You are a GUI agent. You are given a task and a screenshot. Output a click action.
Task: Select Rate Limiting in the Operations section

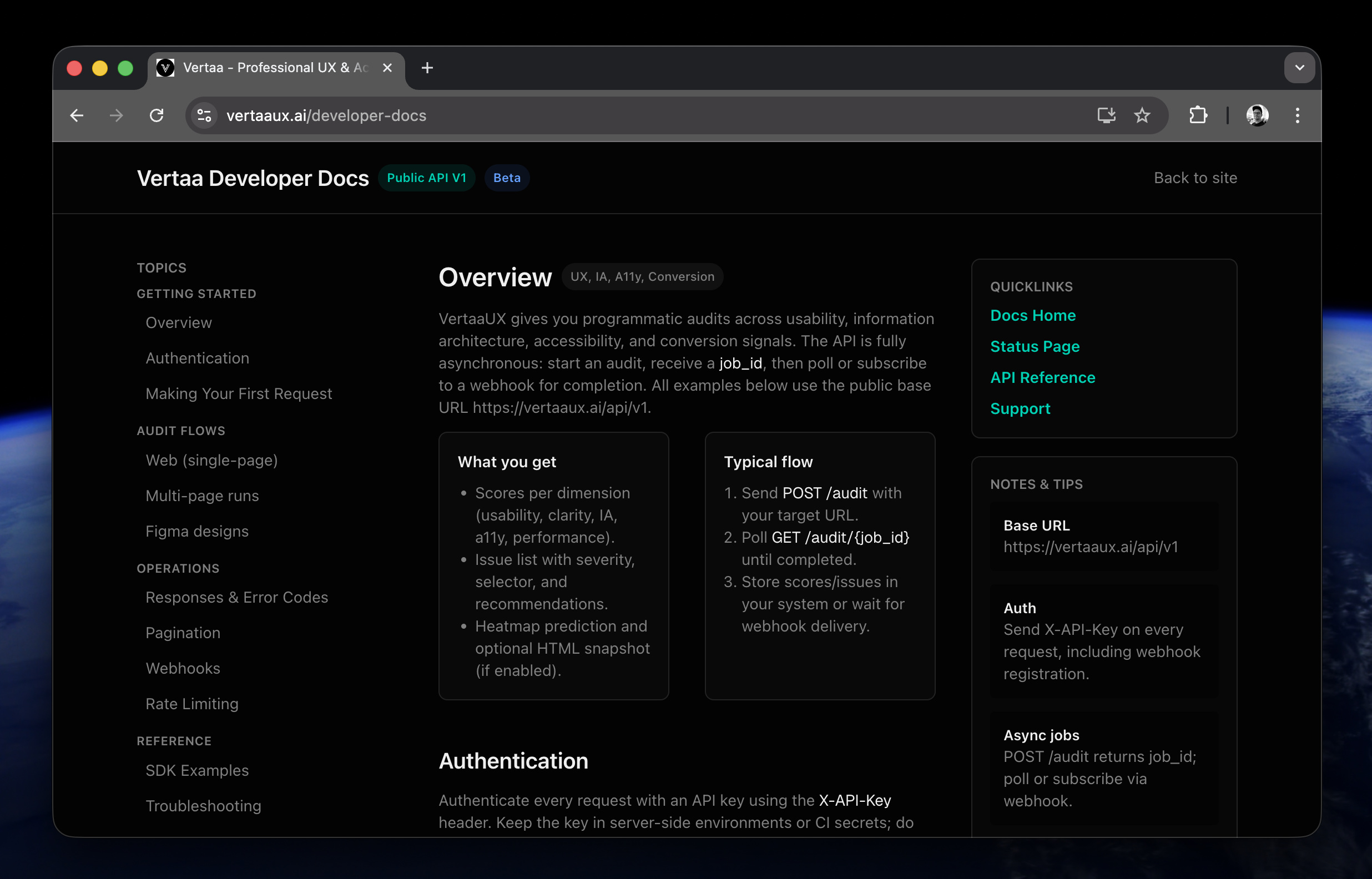pyautogui.click(x=192, y=703)
